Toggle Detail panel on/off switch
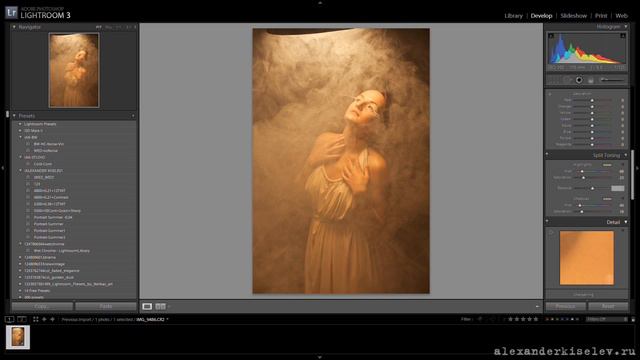640x360 pixels. (x=547, y=221)
